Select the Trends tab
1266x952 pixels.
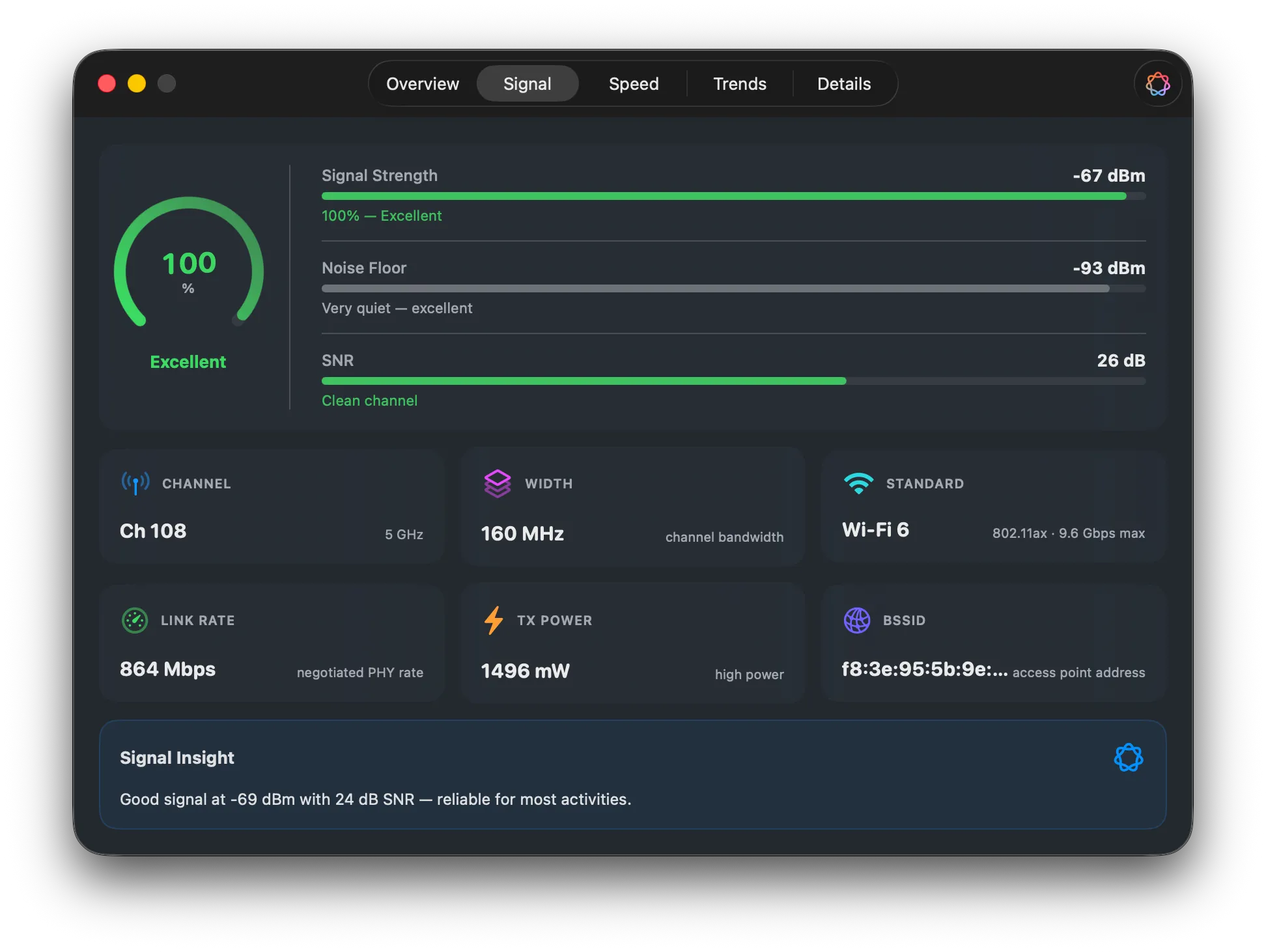pos(739,84)
